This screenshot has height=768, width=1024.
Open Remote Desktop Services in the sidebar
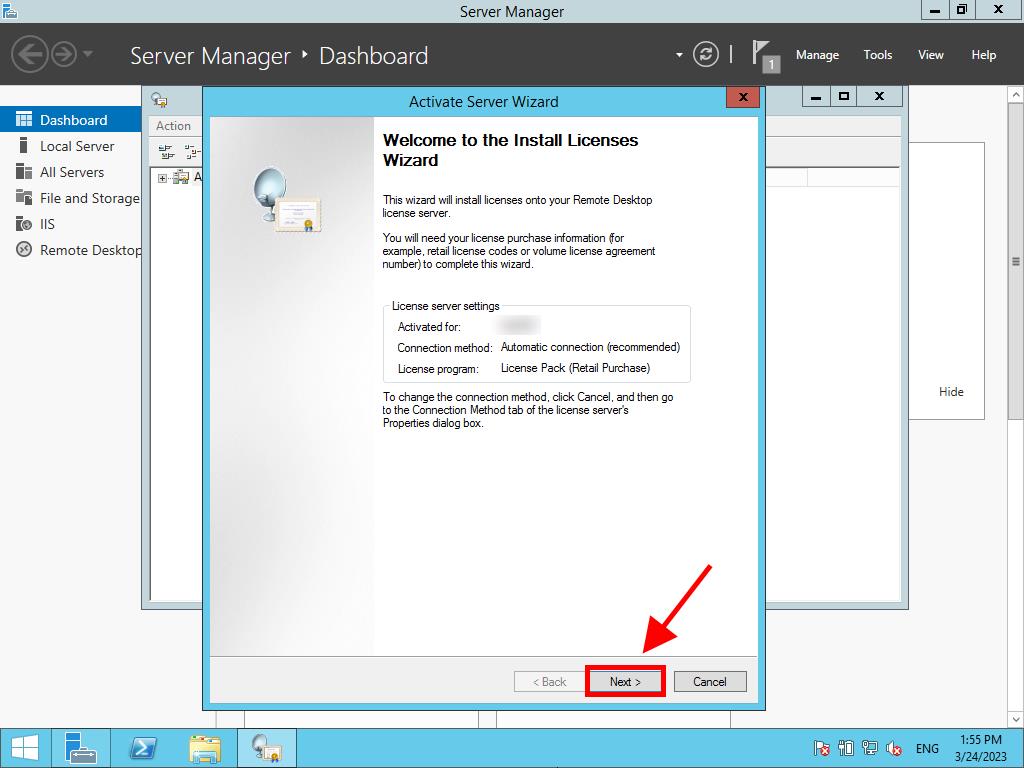coord(71,250)
